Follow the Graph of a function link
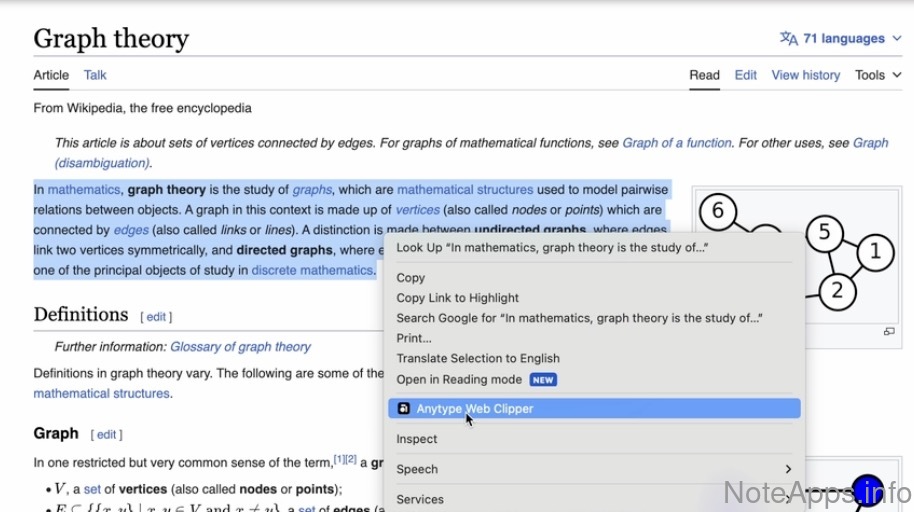This screenshot has width=914, height=512. [x=676, y=143]
